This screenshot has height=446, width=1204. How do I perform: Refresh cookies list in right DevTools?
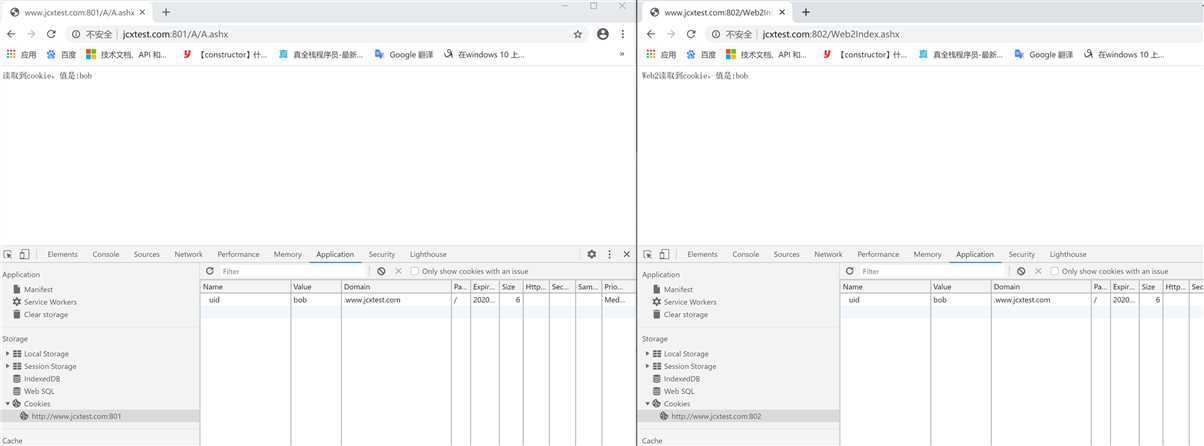[x=850, y=271]
